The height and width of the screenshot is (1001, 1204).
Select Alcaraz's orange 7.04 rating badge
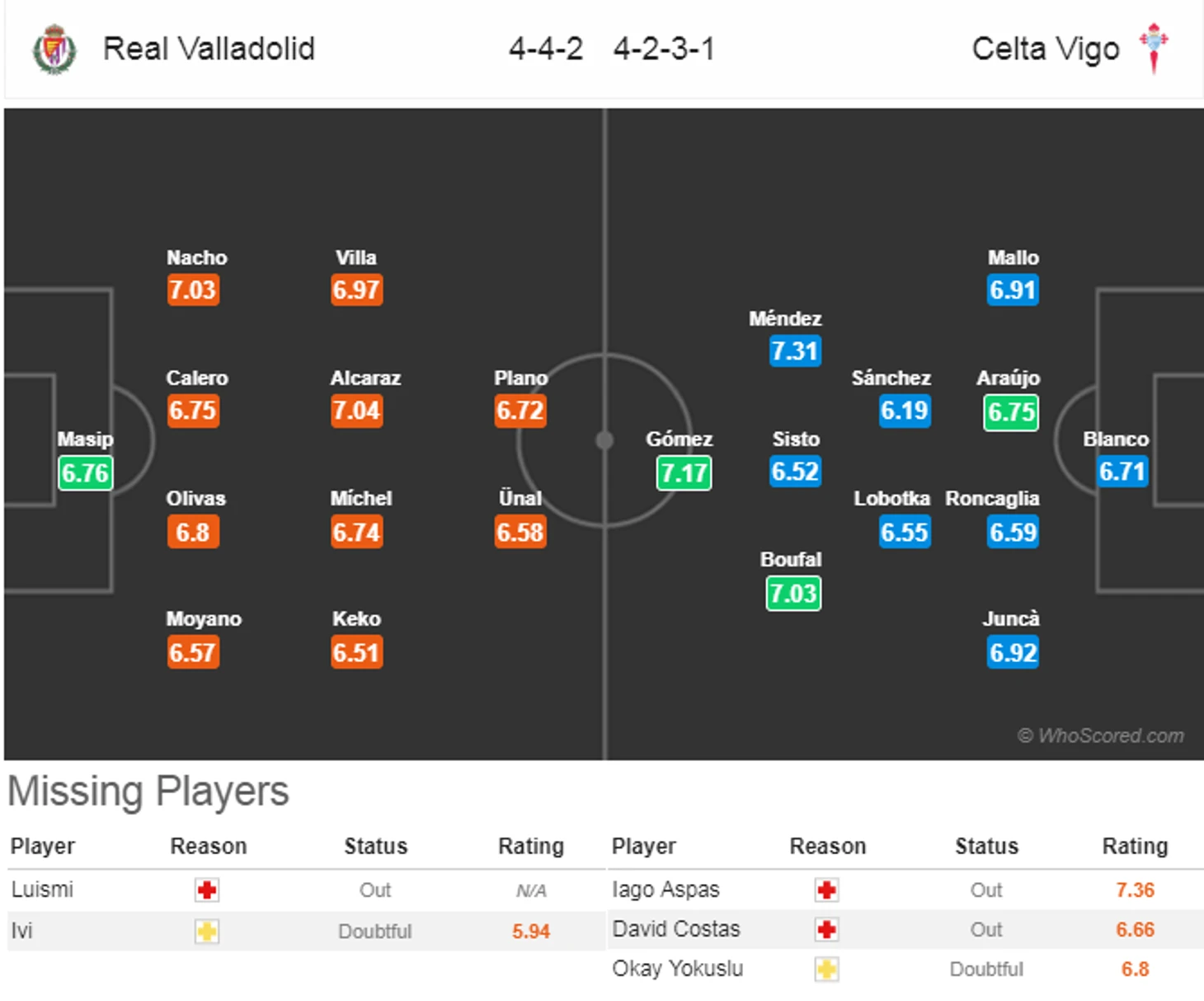click(x=356, y=411)
